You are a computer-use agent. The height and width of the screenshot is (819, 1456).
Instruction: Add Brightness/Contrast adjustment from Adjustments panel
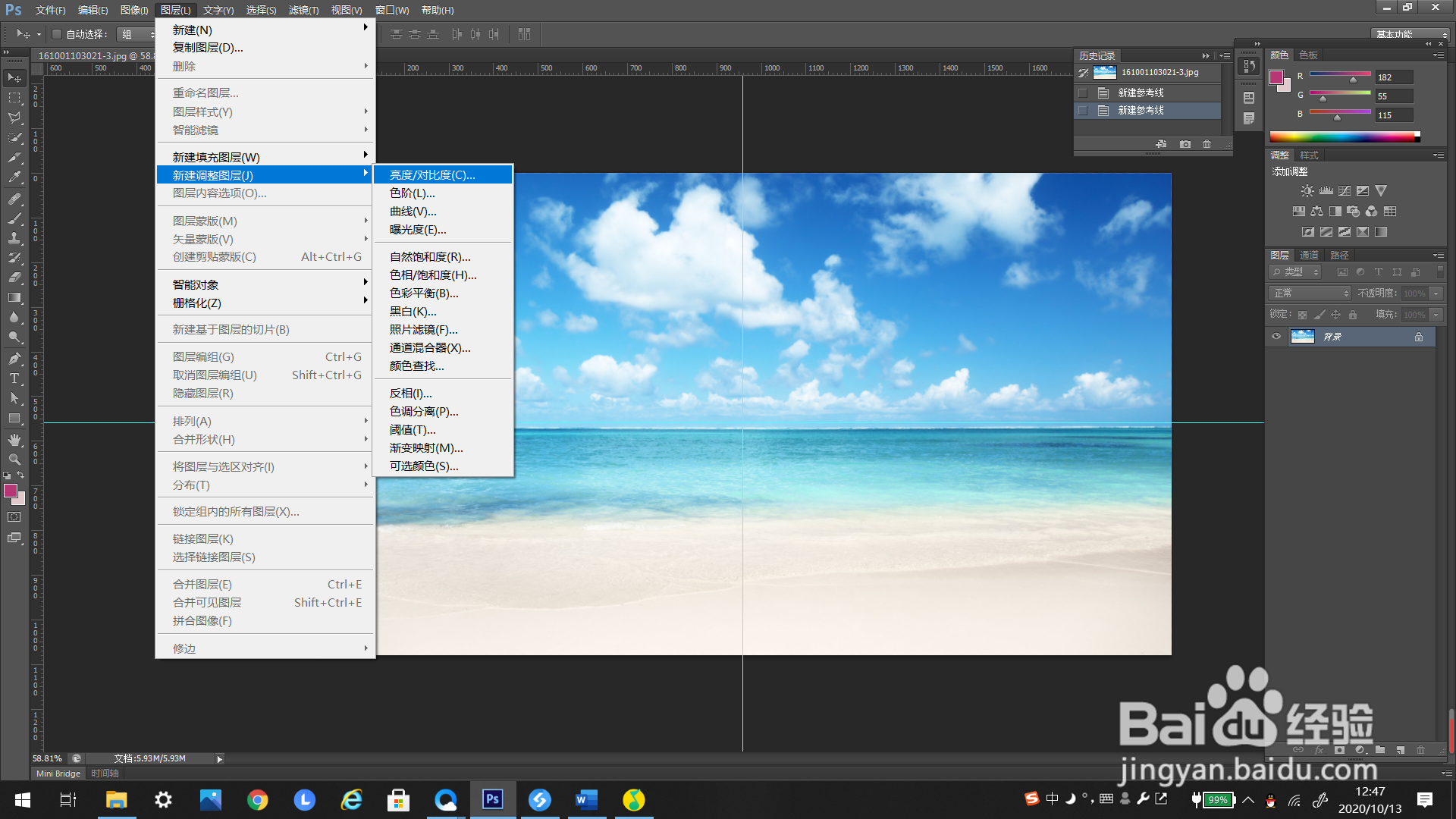point(1307,191)
